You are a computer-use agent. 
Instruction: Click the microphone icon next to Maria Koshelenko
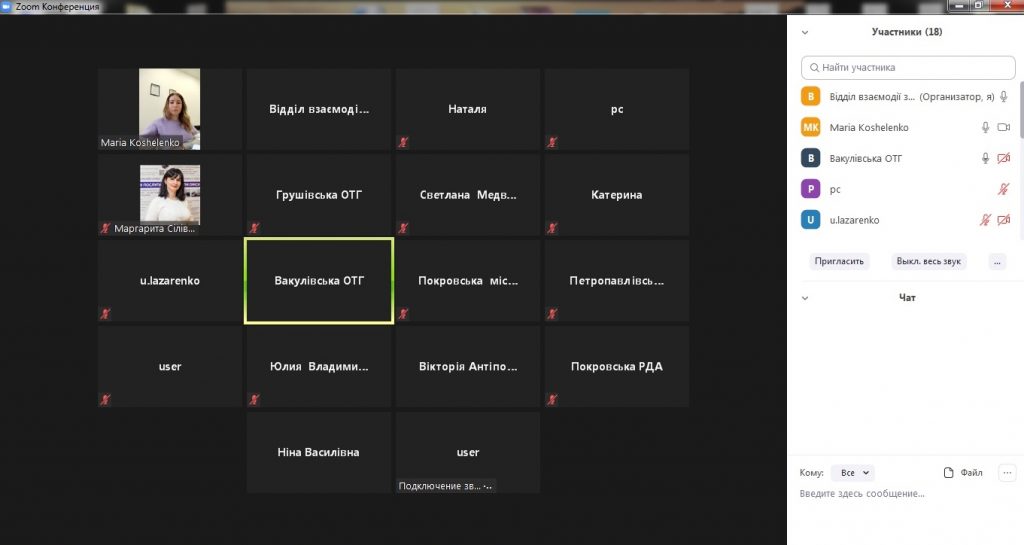[985, 128]
